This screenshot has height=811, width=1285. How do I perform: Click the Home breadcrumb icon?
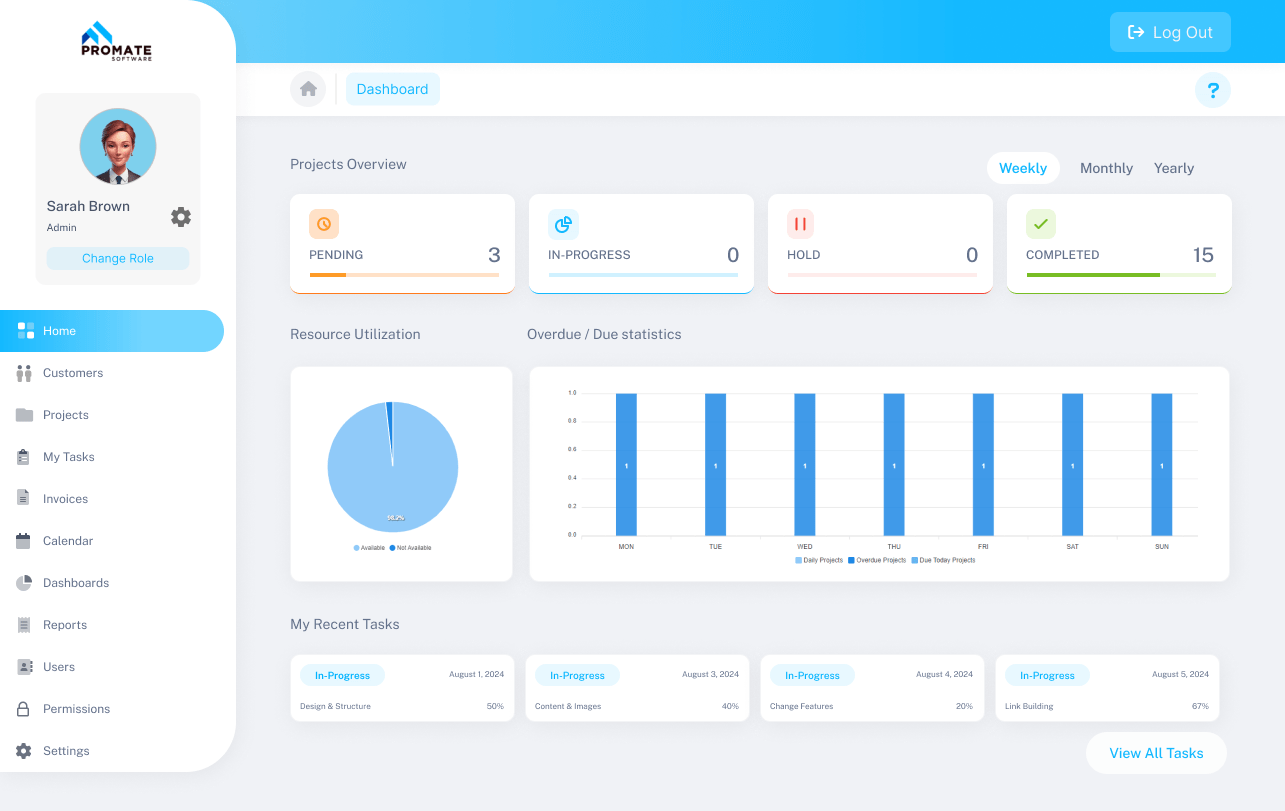coord(308,89)
